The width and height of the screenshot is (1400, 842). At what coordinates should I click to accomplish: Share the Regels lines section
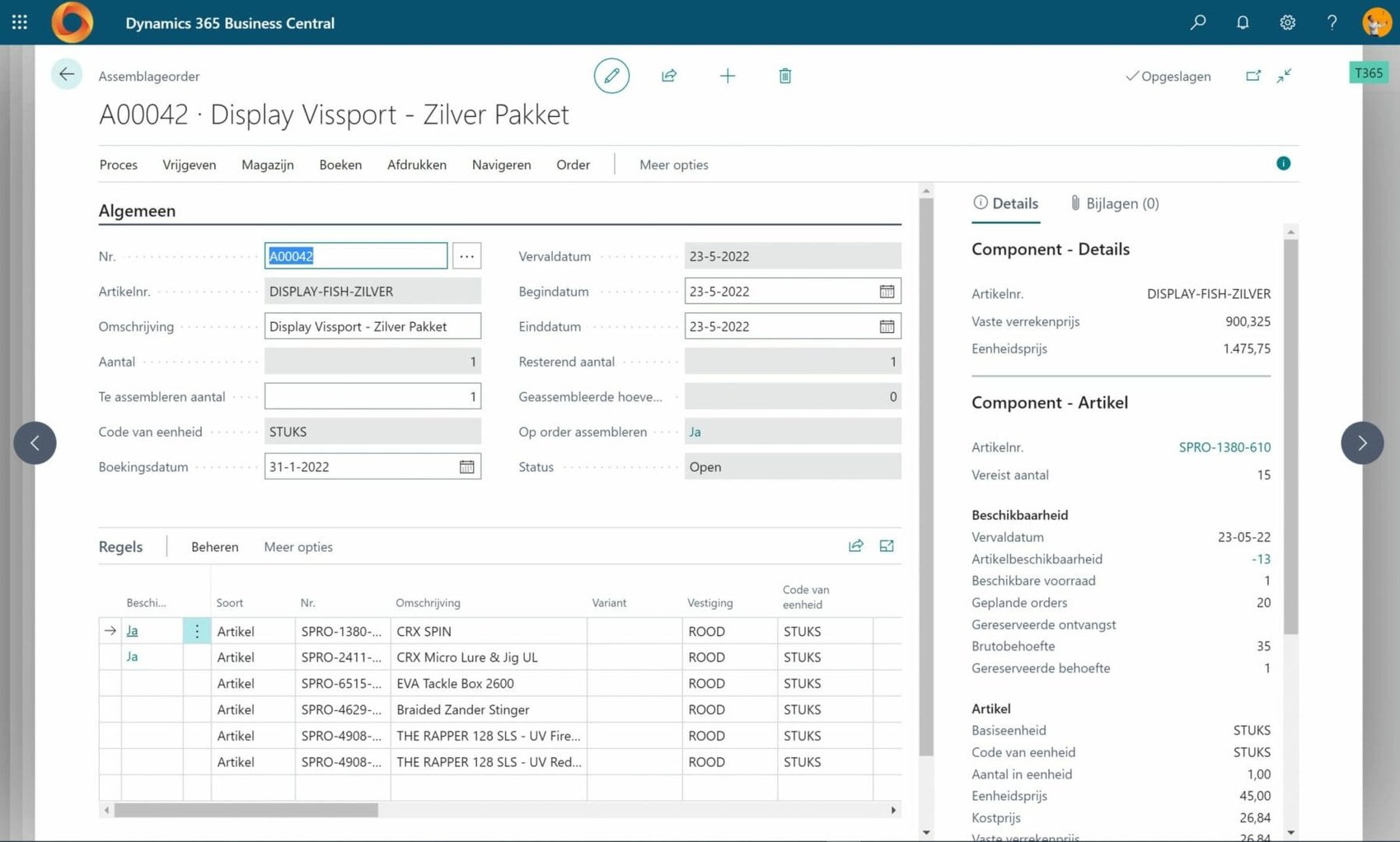[856, 546]
